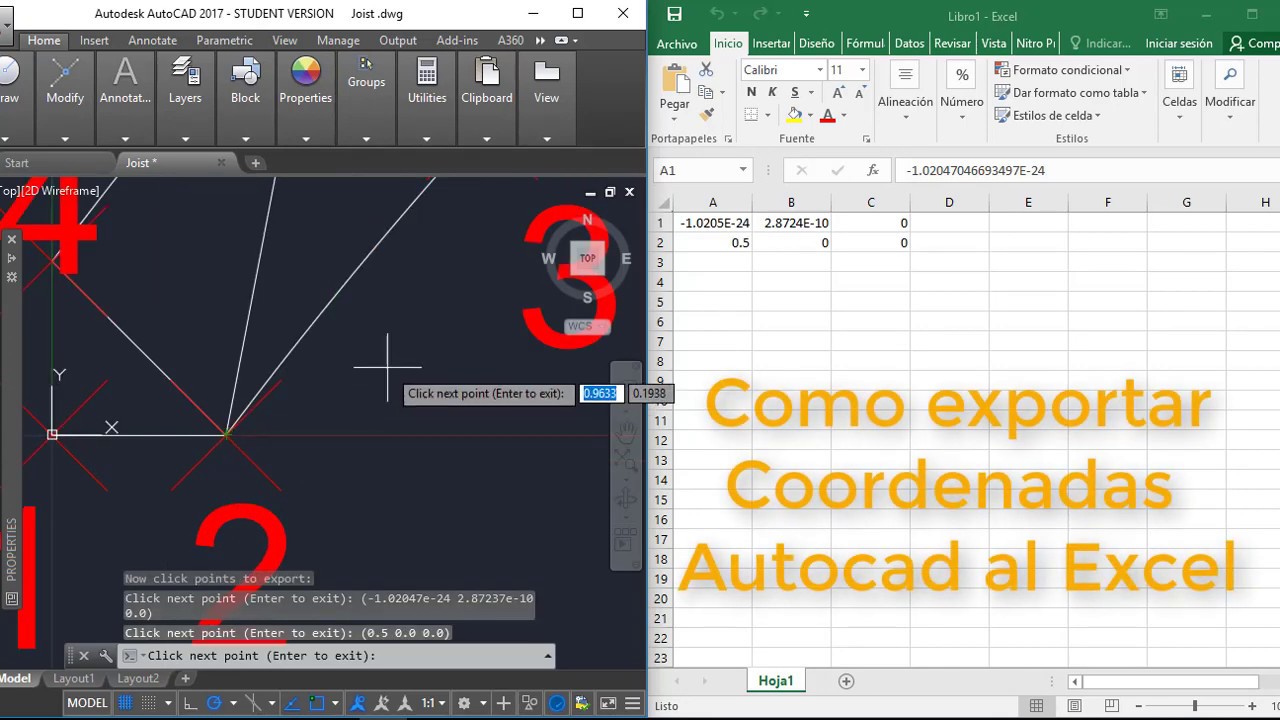Viewport: 1280px width, 720px height.
Task: Toggle underline (S) formatting in Excel
Action: tap(796, 92)
